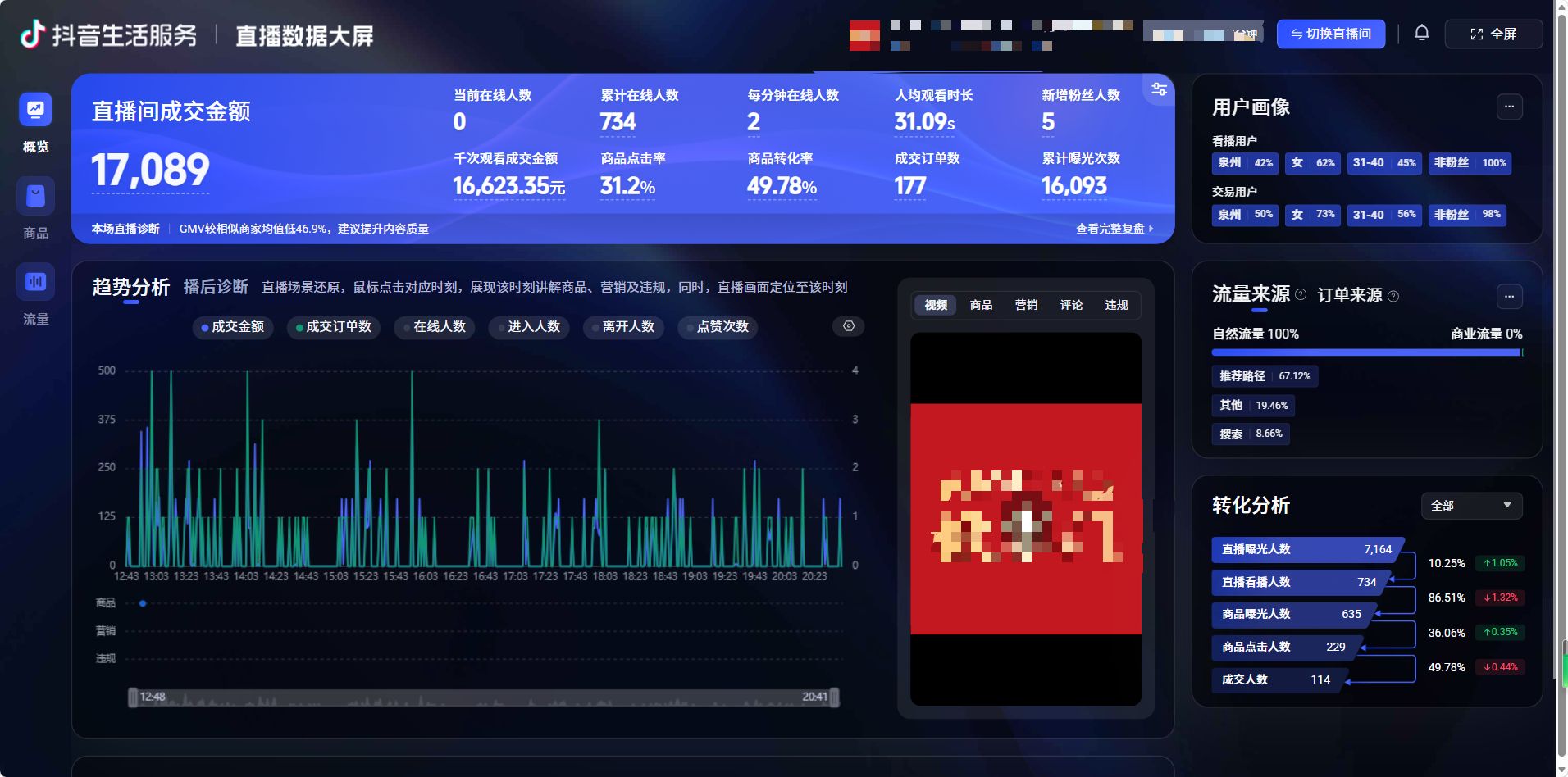Open metrics settings sliders icon
Screen dimensions: 1568x777
(x=1159, y=89)
